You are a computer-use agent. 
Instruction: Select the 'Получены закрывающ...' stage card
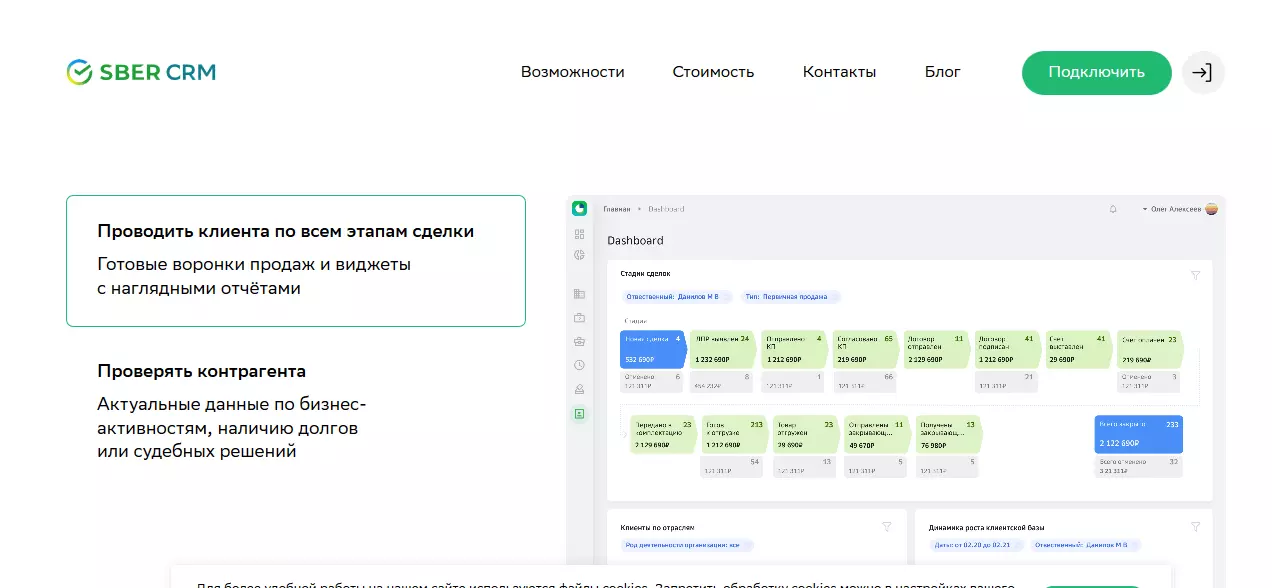click(x=949, y=435)
